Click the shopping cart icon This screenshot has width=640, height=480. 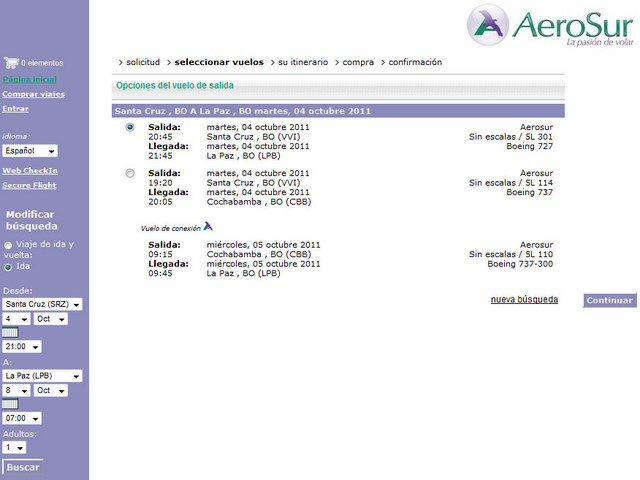tap(11, 63)
